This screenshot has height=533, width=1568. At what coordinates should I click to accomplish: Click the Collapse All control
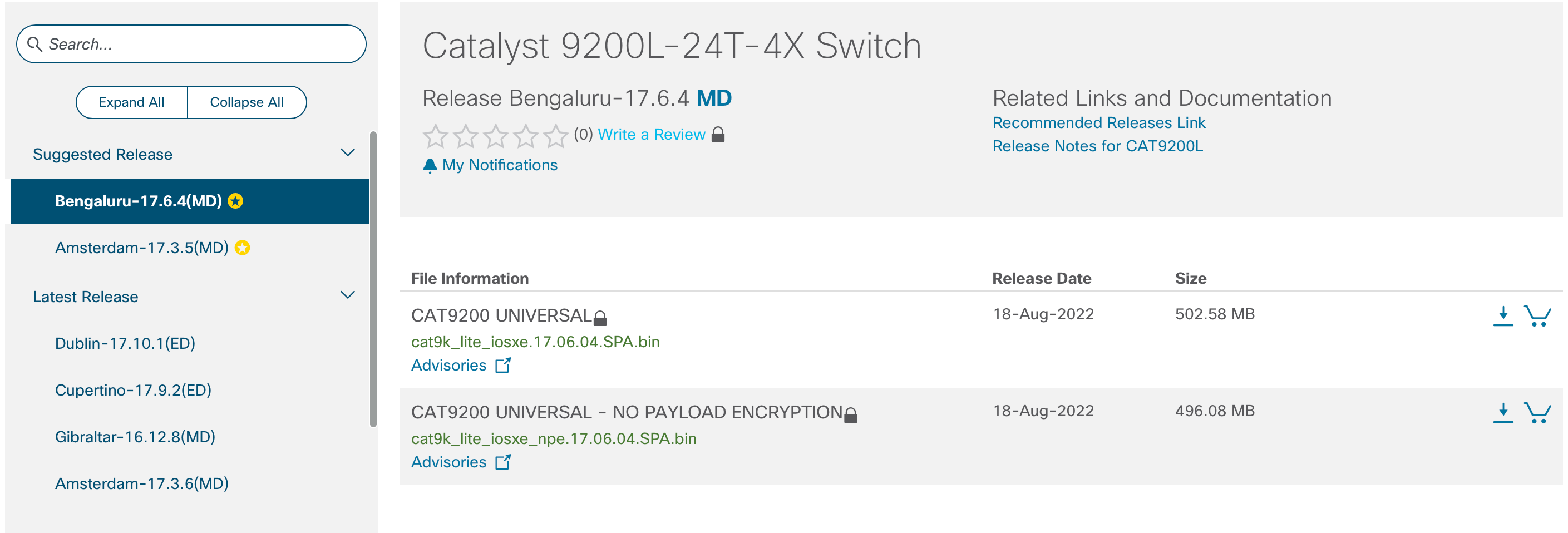point(246,102)
